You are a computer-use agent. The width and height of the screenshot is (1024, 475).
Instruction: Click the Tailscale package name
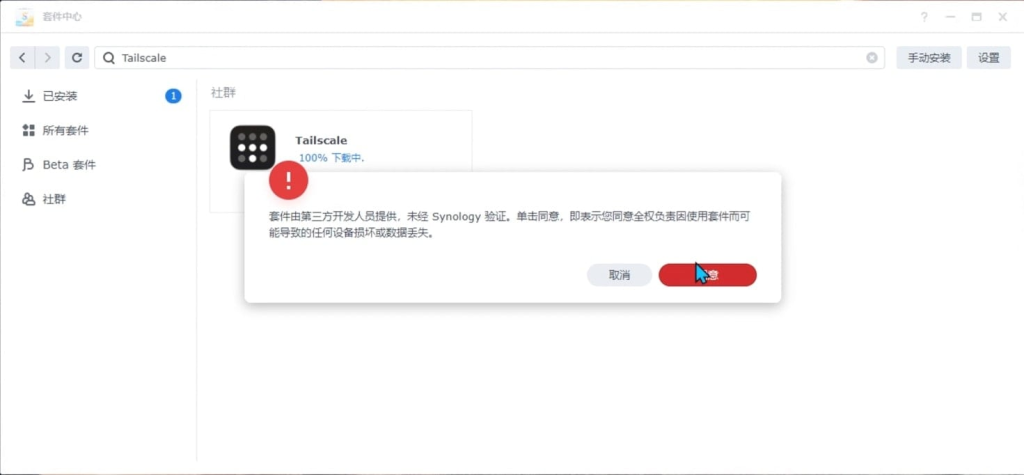pos(321,140)
